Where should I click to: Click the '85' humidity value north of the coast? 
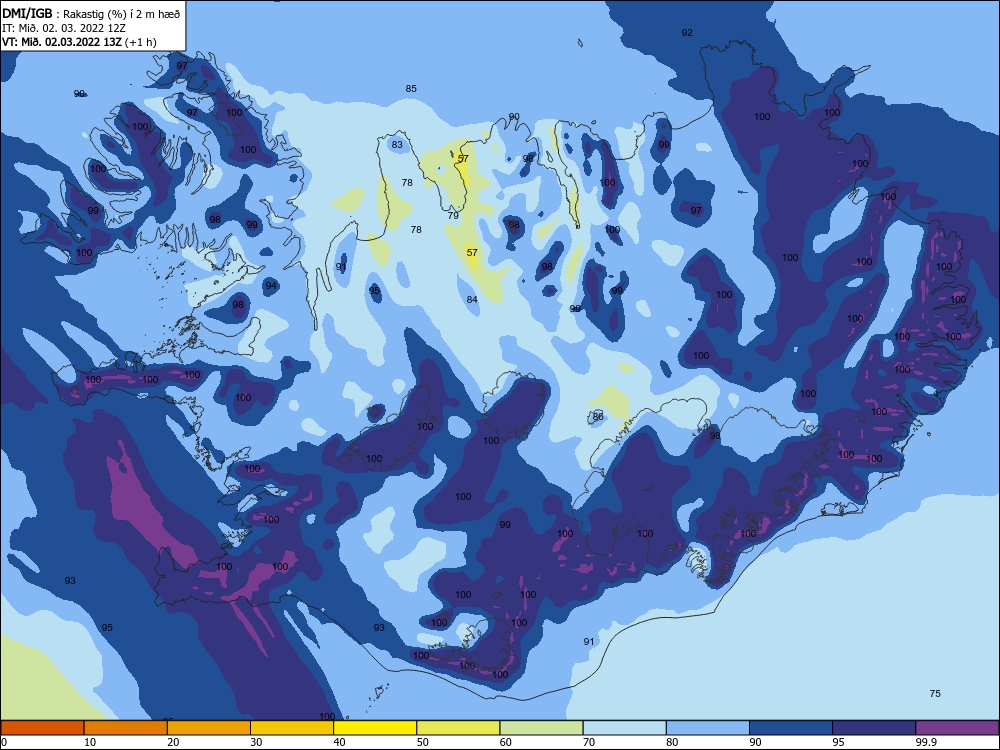(x=411, y=89)
